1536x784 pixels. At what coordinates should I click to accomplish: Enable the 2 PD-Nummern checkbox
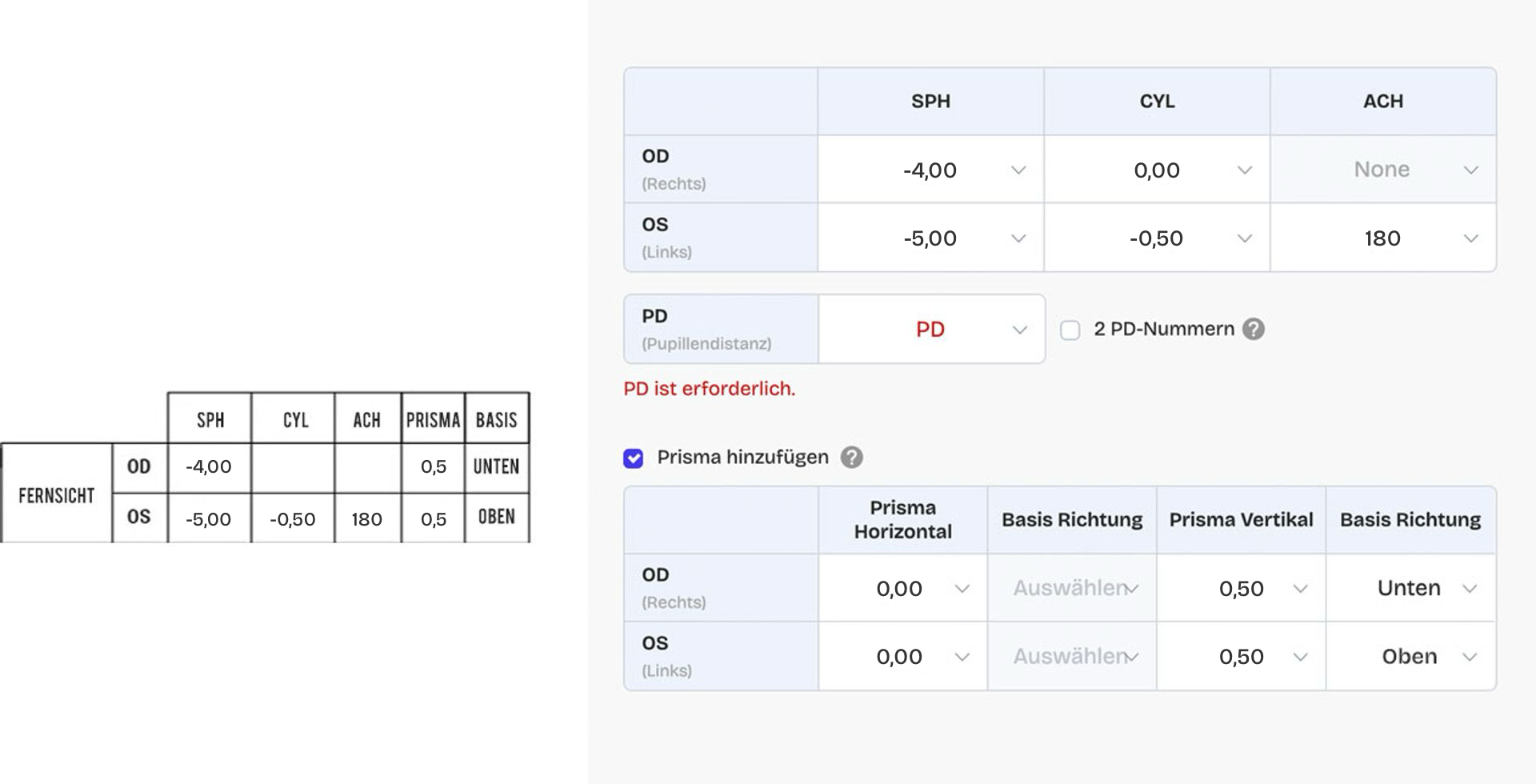pyautogui.click(x=1070, y=330)
